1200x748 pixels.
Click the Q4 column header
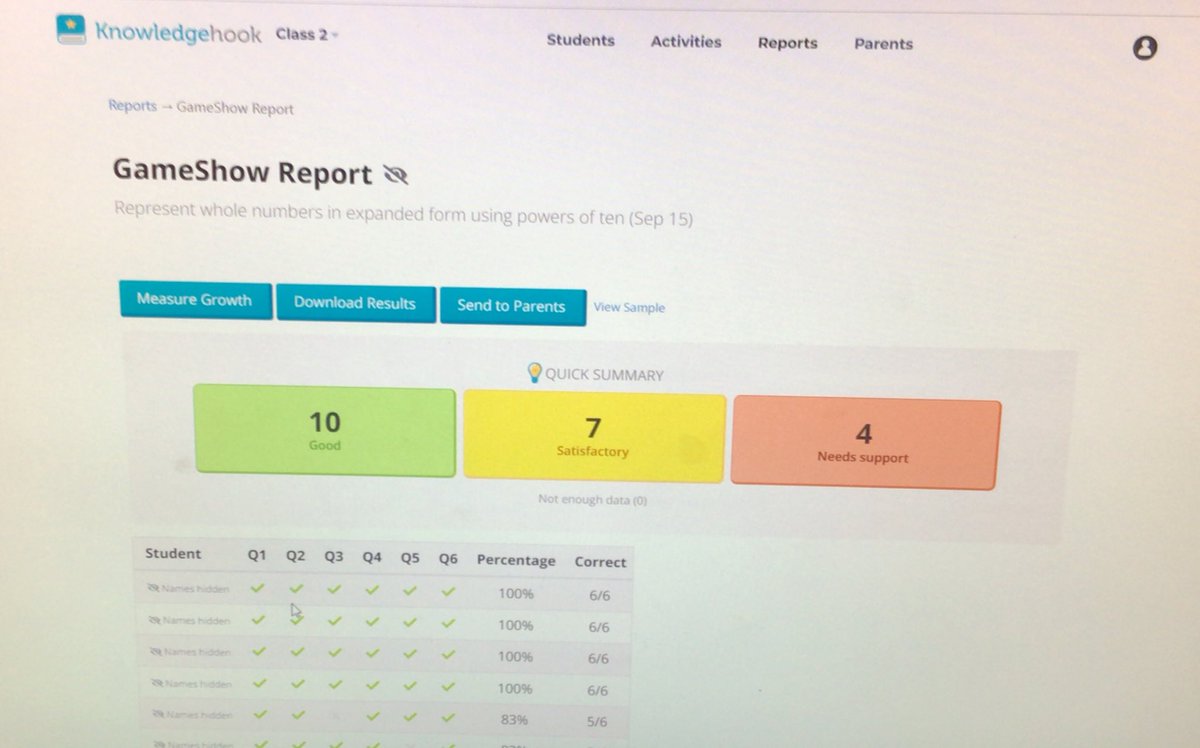(372, 558)
